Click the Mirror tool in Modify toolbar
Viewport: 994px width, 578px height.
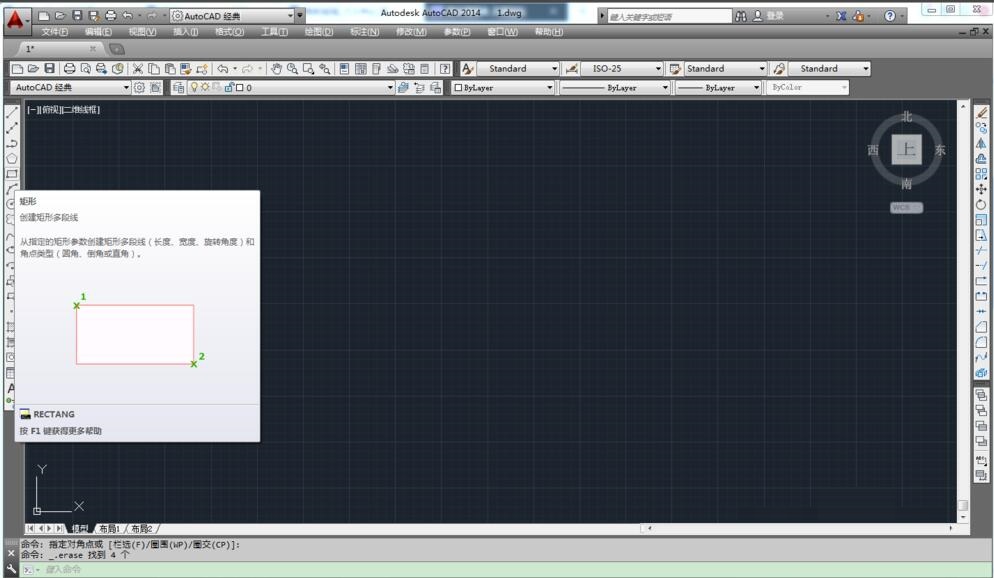(981, 143)
